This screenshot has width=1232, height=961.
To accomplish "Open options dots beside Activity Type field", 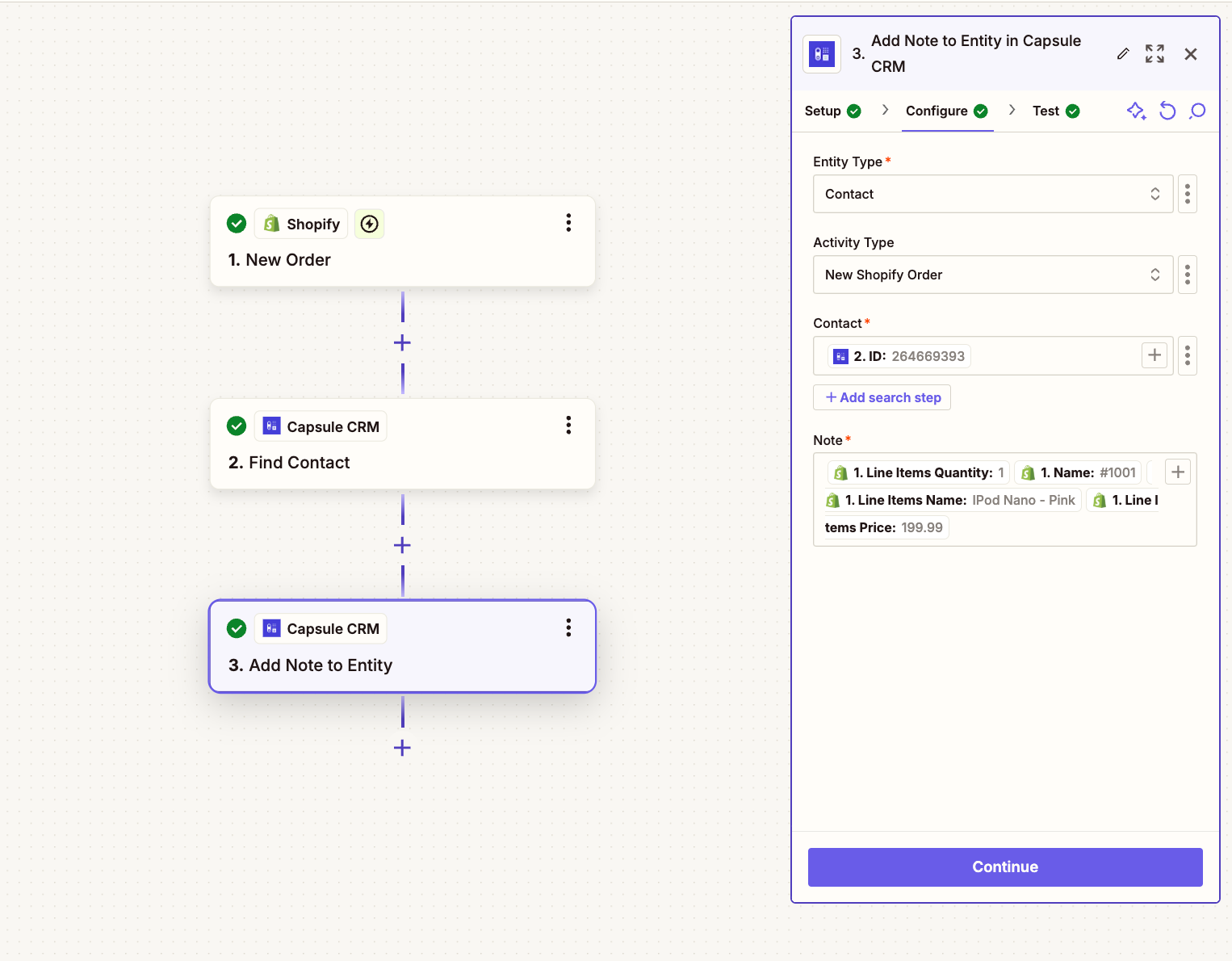I will (x=1187, y=275).
